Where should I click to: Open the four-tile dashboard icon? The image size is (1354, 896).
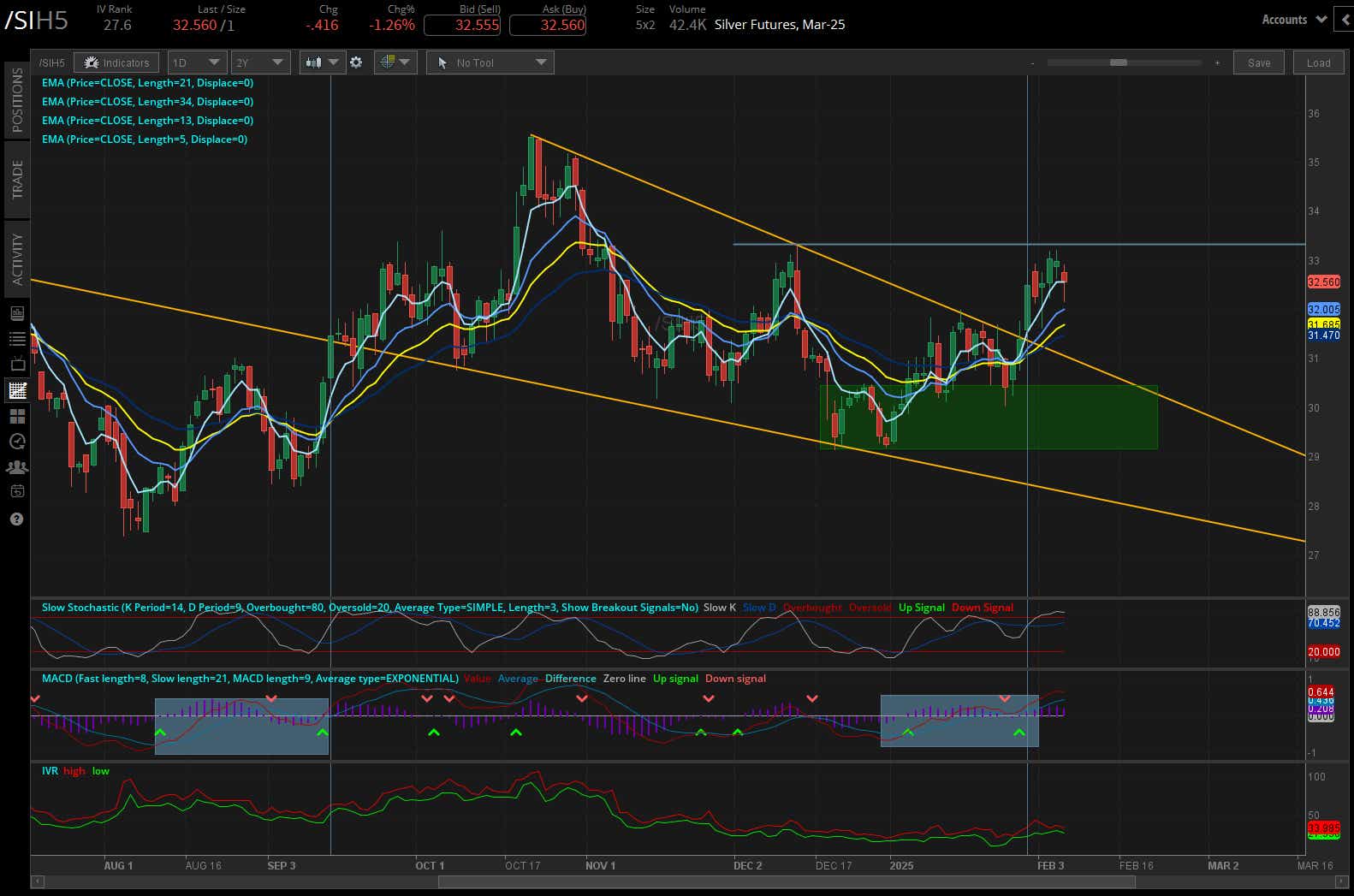point(16,417)
